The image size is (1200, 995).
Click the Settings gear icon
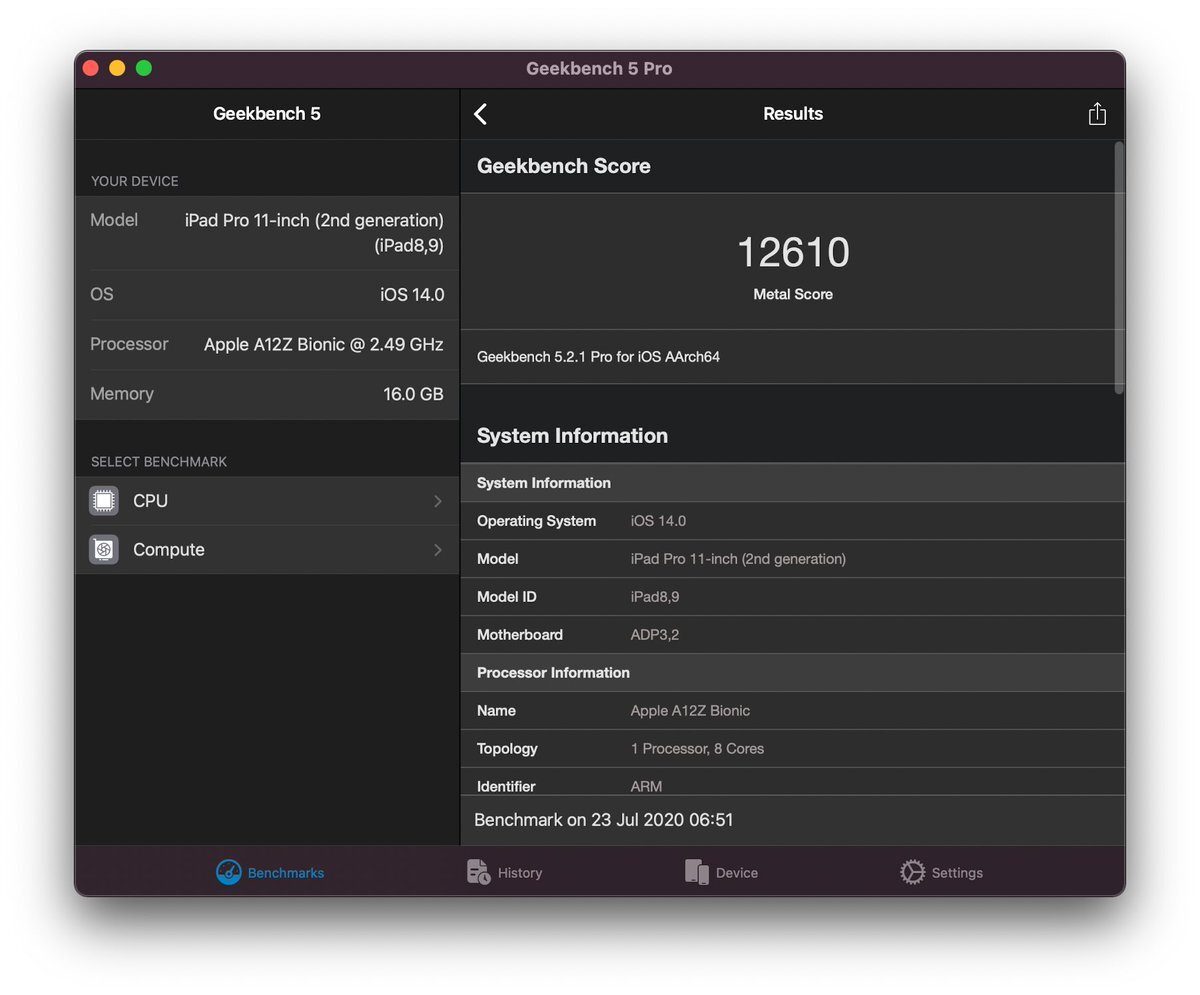(912, 872)
